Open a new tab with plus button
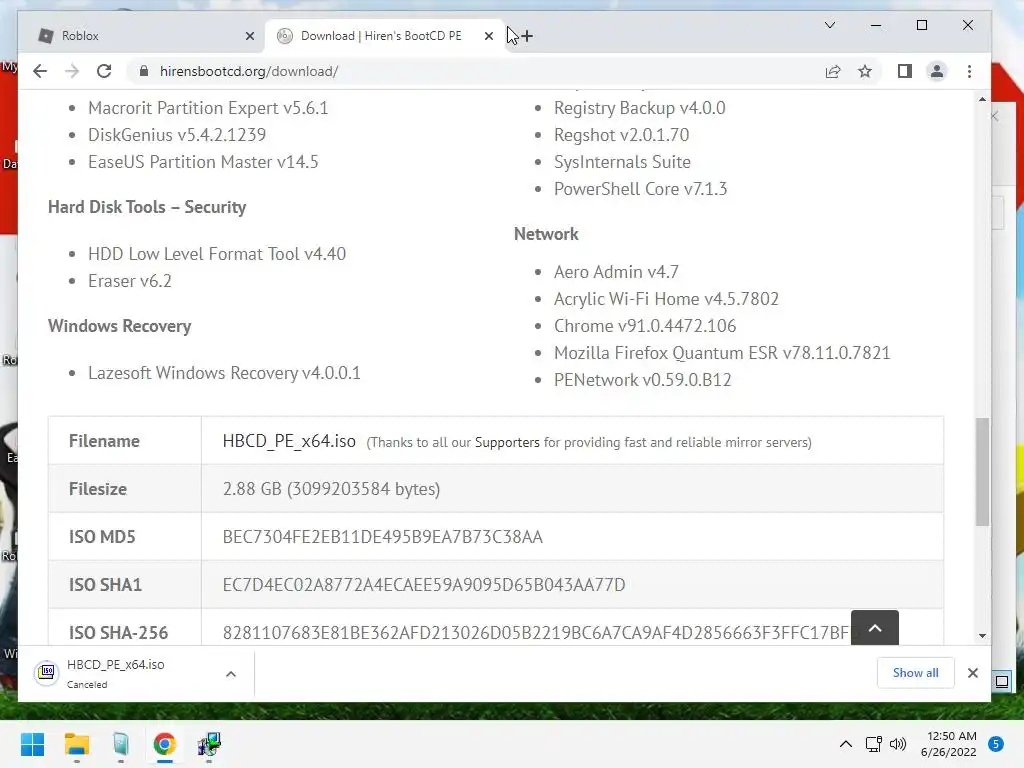The width and height of the screenshot is (1024, 768). [527, 36]
